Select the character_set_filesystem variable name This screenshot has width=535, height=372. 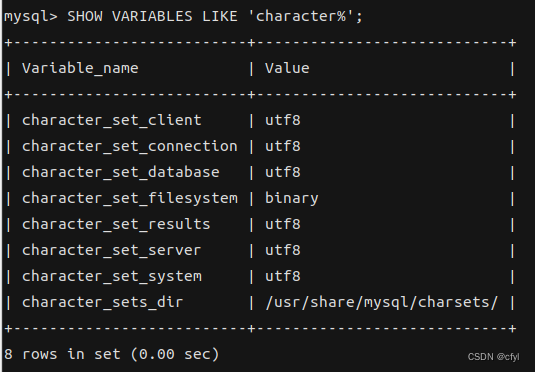pos(130,198)
